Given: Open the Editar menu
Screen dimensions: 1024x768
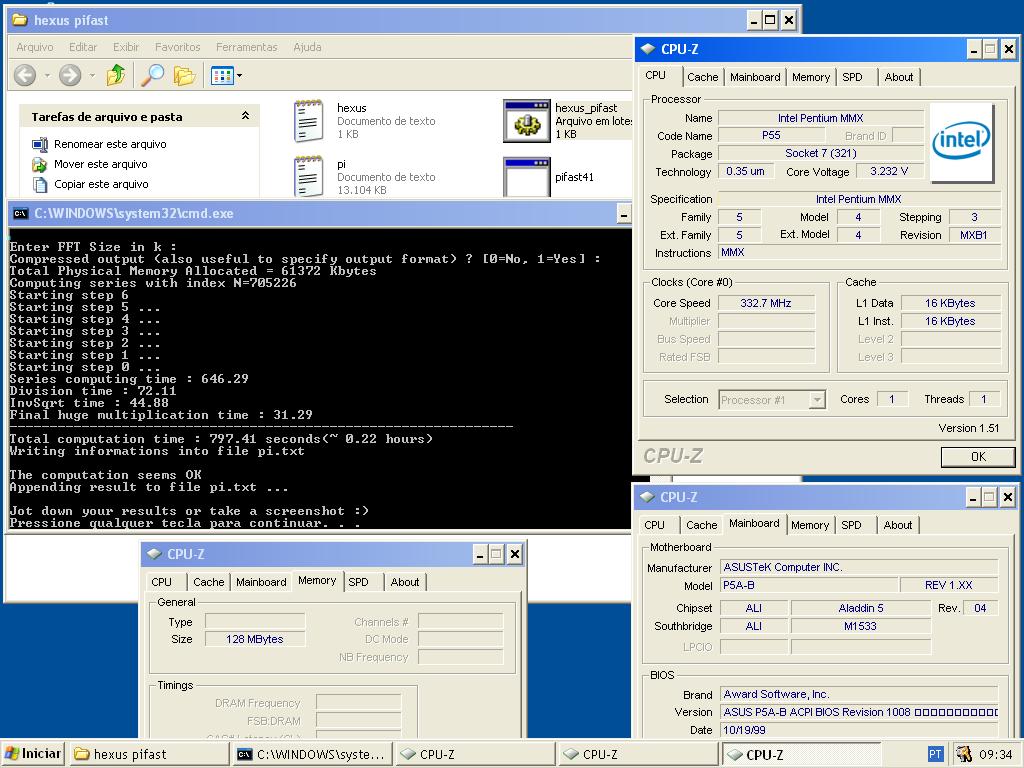Looking at the screenshot, I should point(83,47).
